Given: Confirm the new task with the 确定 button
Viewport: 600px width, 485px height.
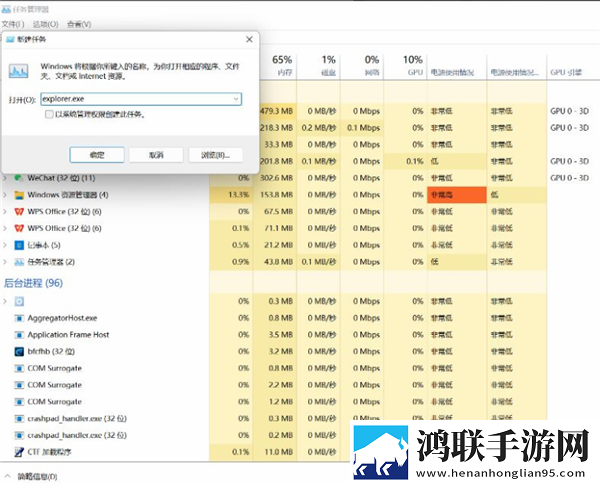Looking at the screenshot, I should pyautogui.click(x=97, y=155).
